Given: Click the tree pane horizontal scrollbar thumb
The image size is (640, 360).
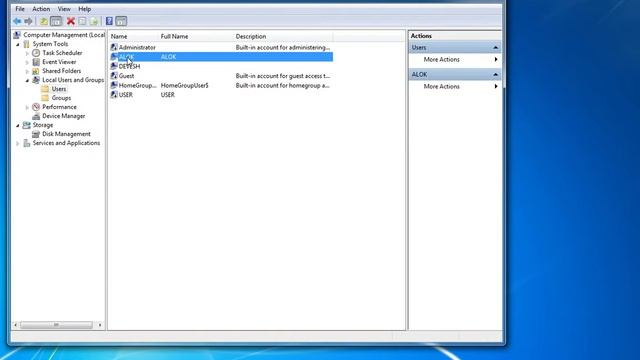Looking at the screenshot, I should tap(56, 325).
